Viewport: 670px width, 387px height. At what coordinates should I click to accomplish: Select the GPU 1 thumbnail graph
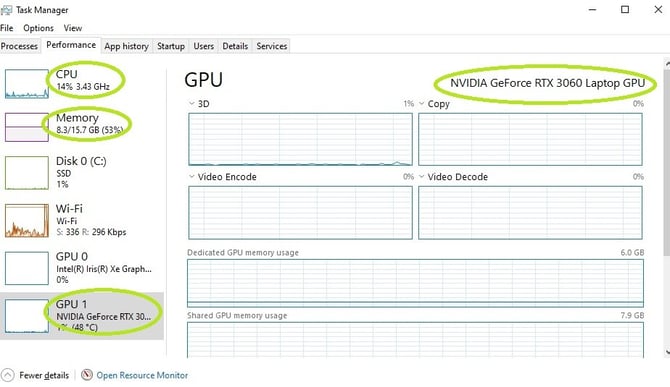click(26, 316)
